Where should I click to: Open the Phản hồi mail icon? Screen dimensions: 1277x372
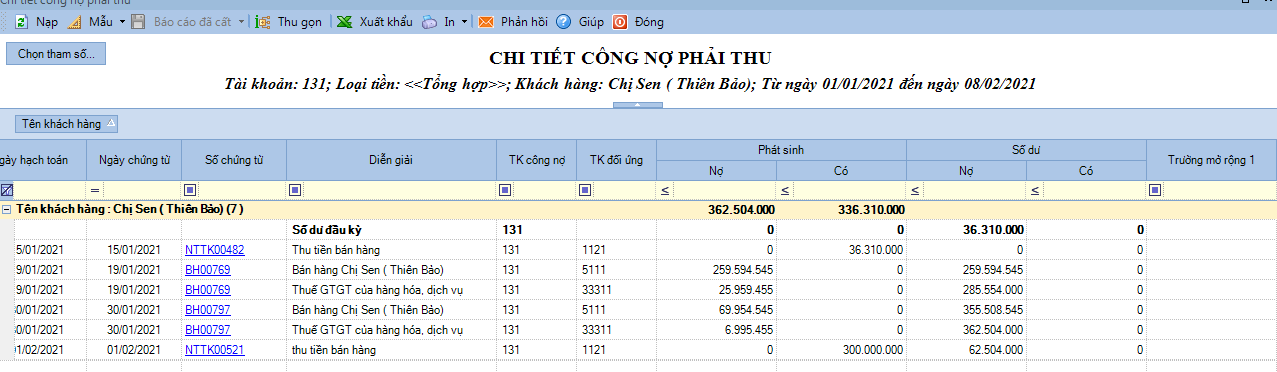tap(486, 21)
